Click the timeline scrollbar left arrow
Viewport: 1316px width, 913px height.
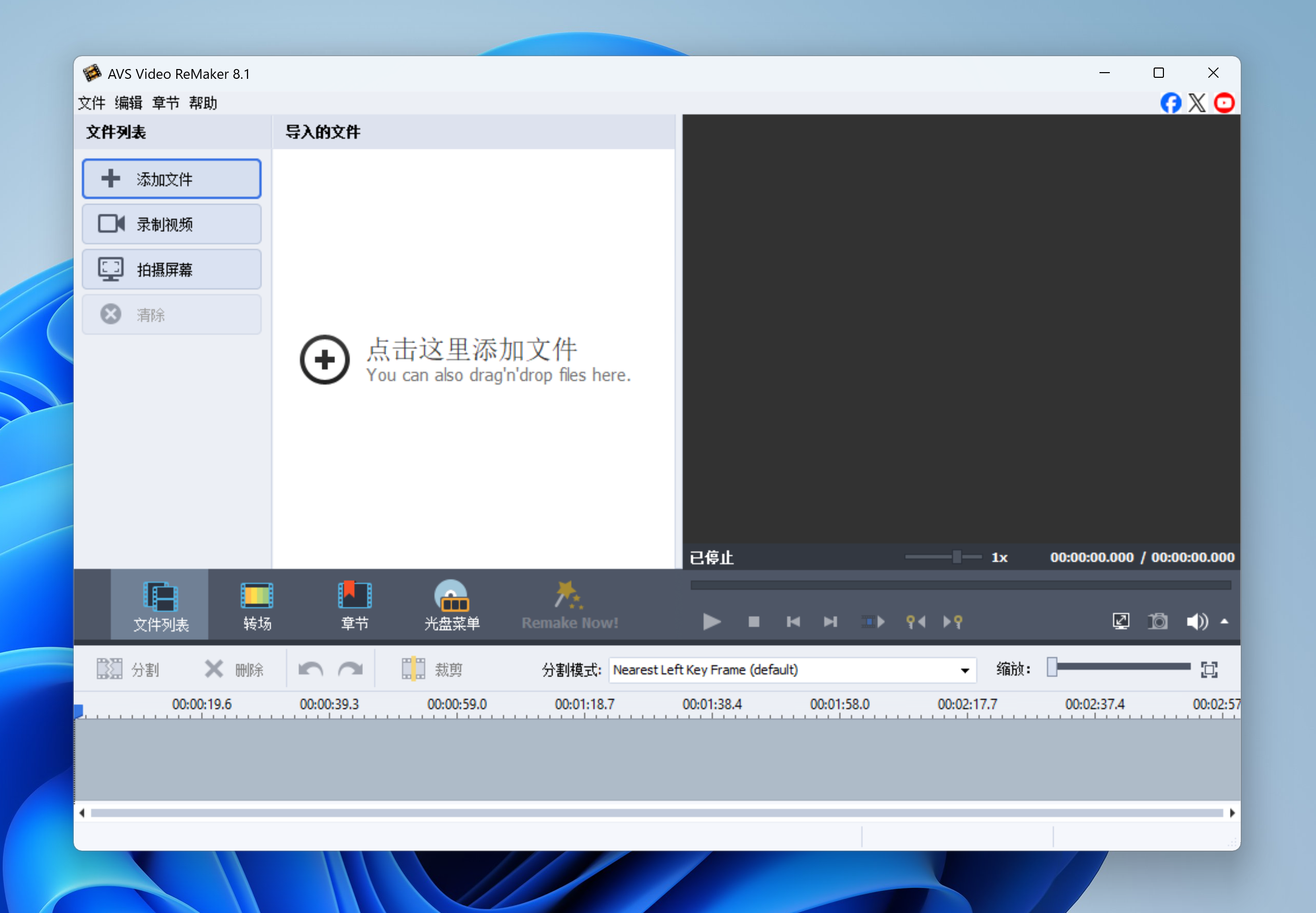click(x=82, y=813)
